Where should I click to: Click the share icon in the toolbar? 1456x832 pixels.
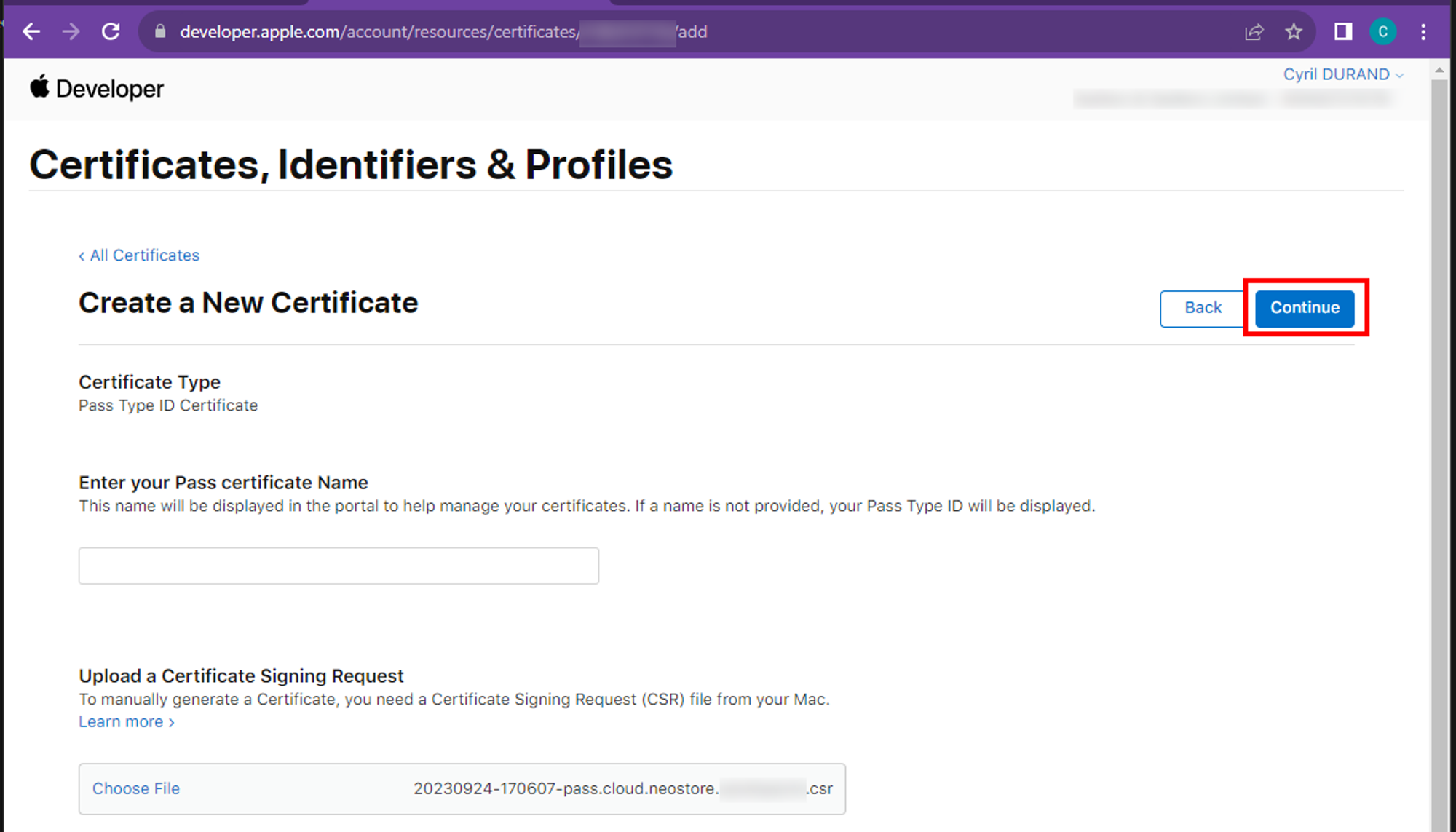tap(1254, 31)
